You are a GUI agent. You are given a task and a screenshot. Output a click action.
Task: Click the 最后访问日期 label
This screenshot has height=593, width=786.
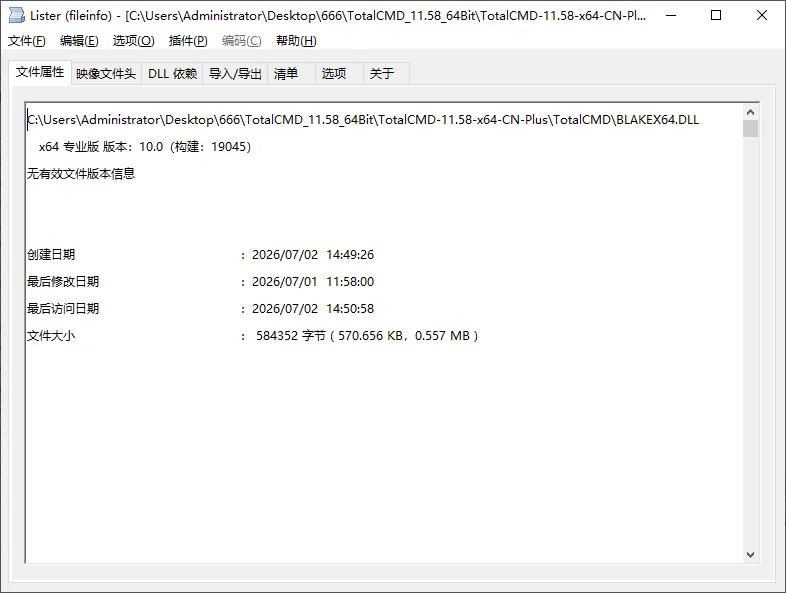[x=63, y=309]
